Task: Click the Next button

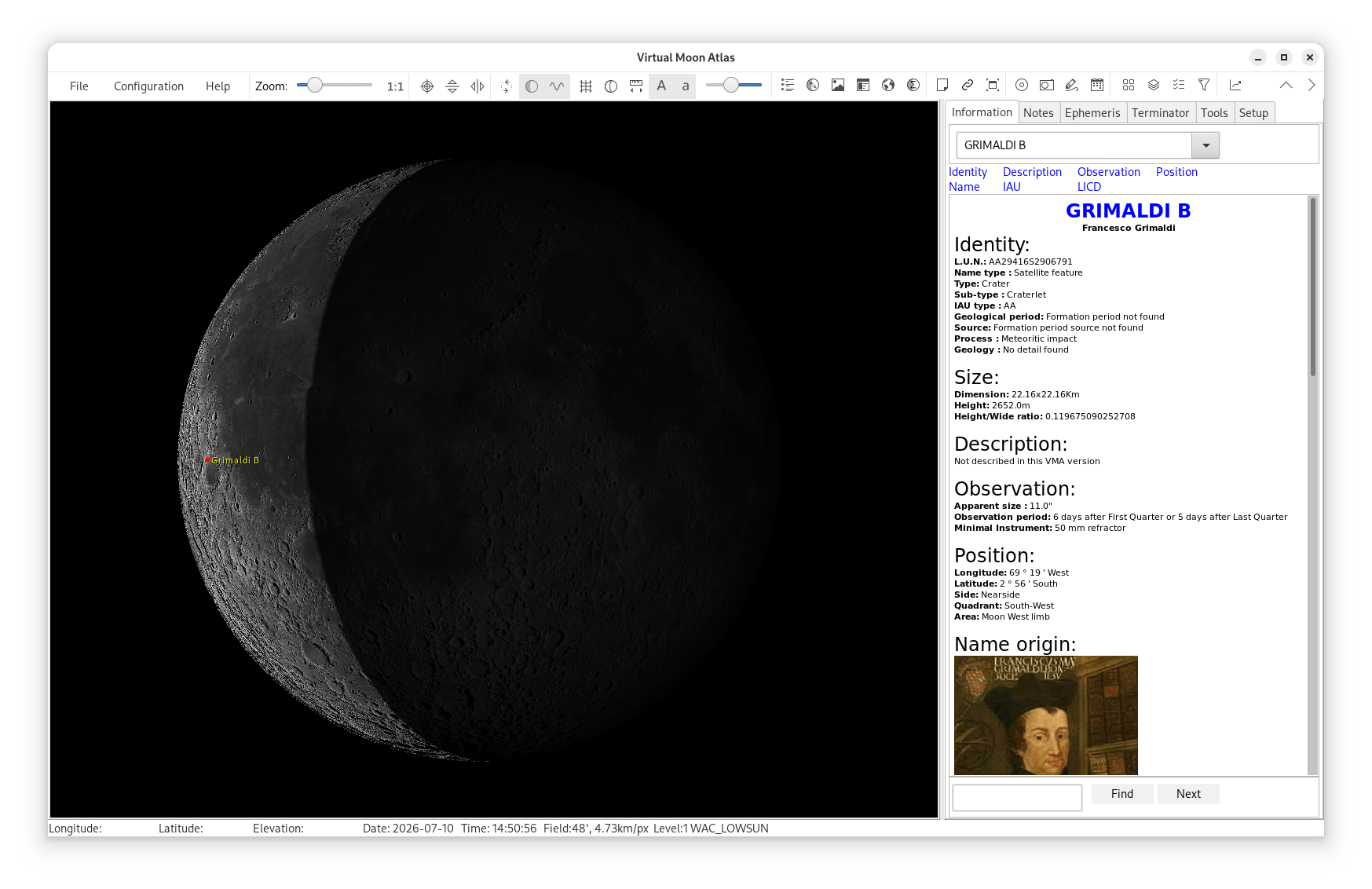Action: pyautogui.click(x=1188, y=794)
